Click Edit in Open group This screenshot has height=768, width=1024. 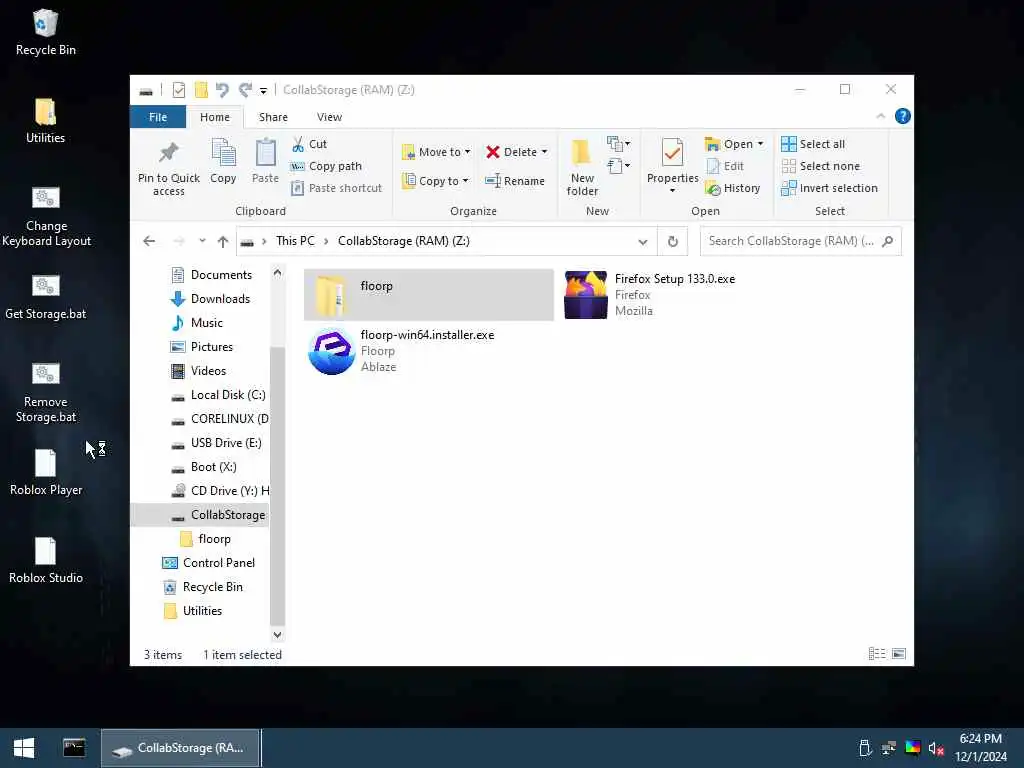(725, 166)
